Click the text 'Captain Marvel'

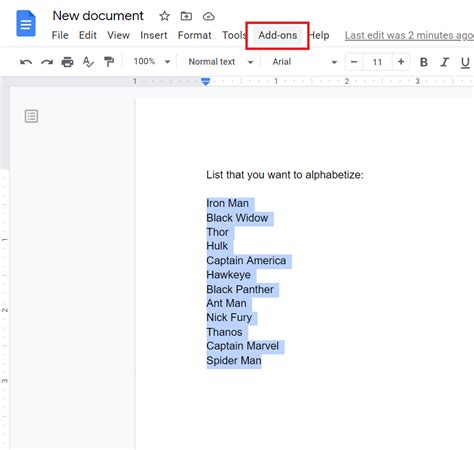(x=242, y=346)
